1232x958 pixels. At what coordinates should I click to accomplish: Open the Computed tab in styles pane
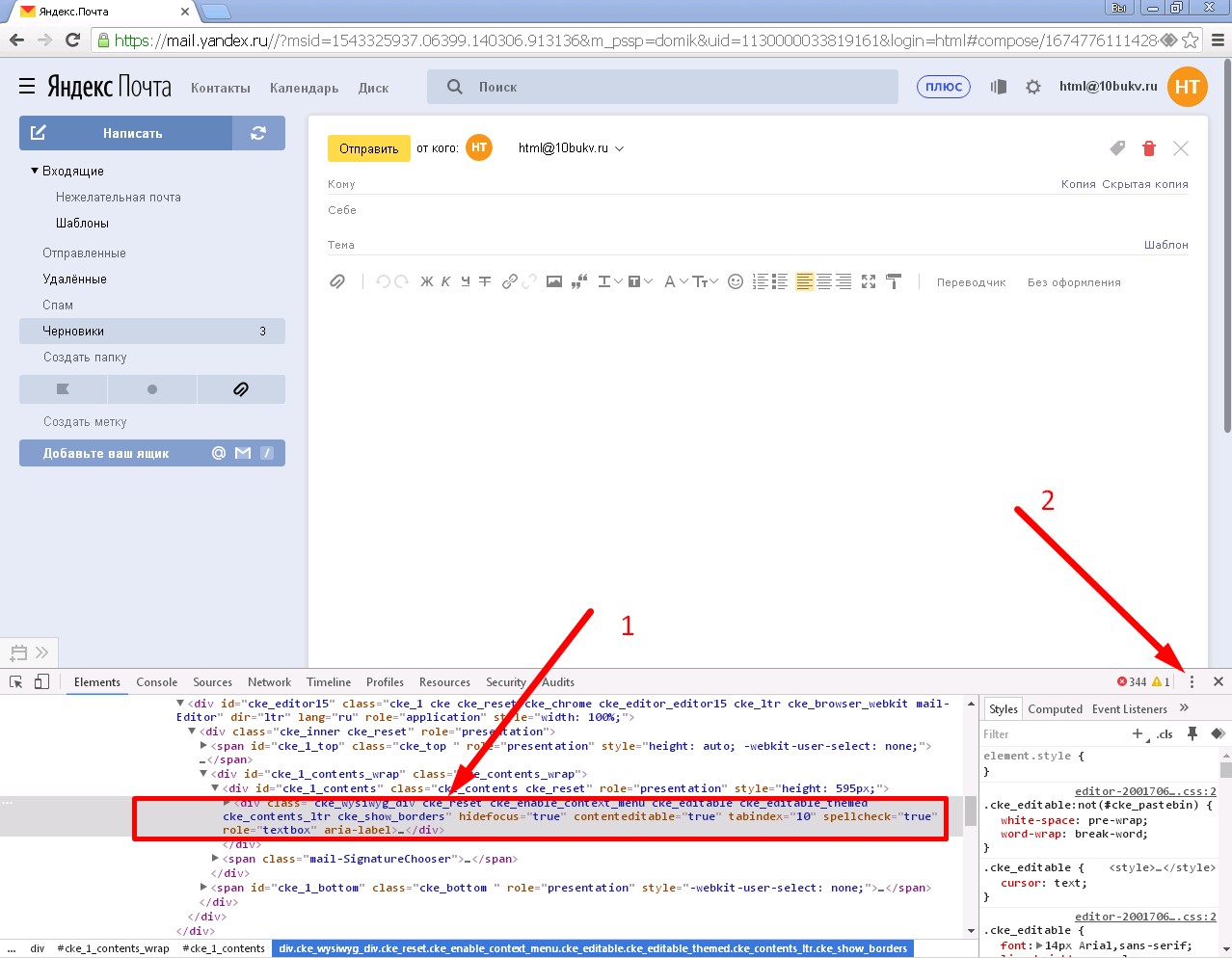click(x=1055, y=708)
